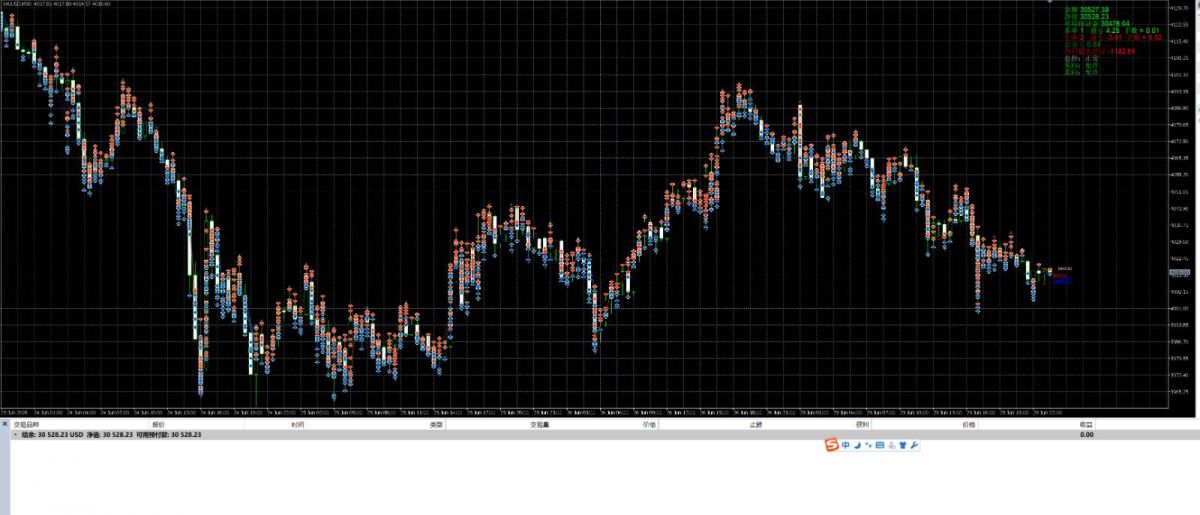1200x515 pixels.
Task: Sort by the 报价 column header
Action: [159, 424]
